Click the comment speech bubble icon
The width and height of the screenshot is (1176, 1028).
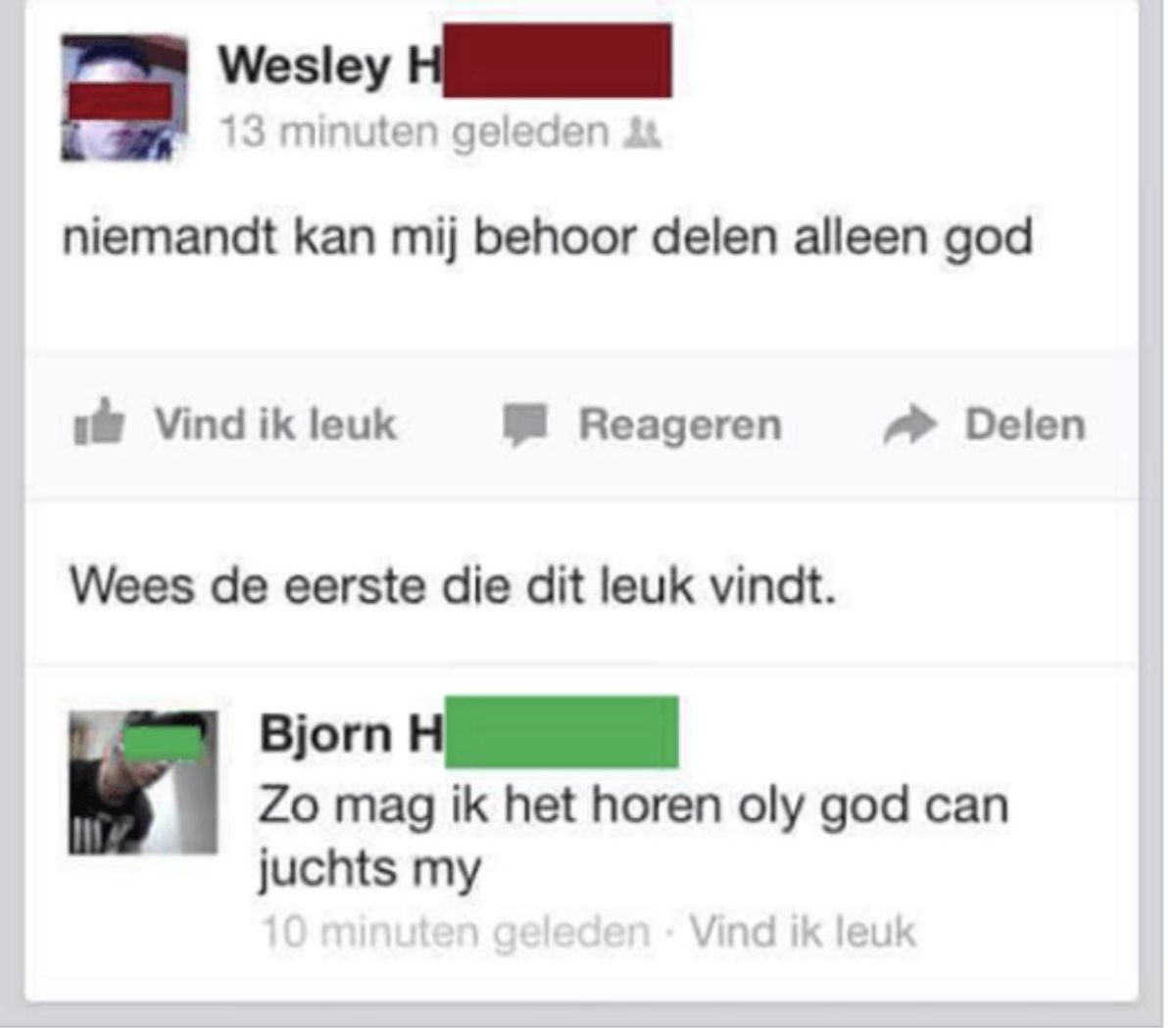pos(524,425)
